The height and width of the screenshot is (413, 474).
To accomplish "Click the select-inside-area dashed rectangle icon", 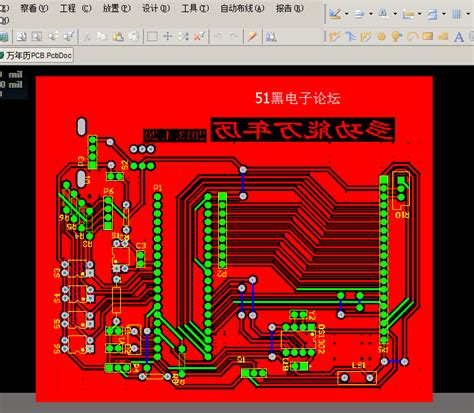I will click(152, 36).
